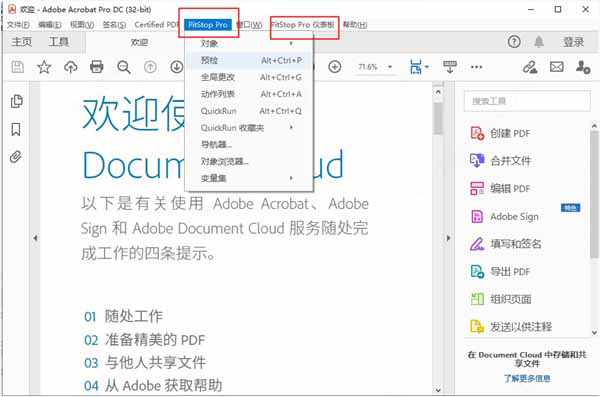The height and width of the screenshot is (397, 600).
Task: Select the 欢迎 document tab
Action: [139, 42]
